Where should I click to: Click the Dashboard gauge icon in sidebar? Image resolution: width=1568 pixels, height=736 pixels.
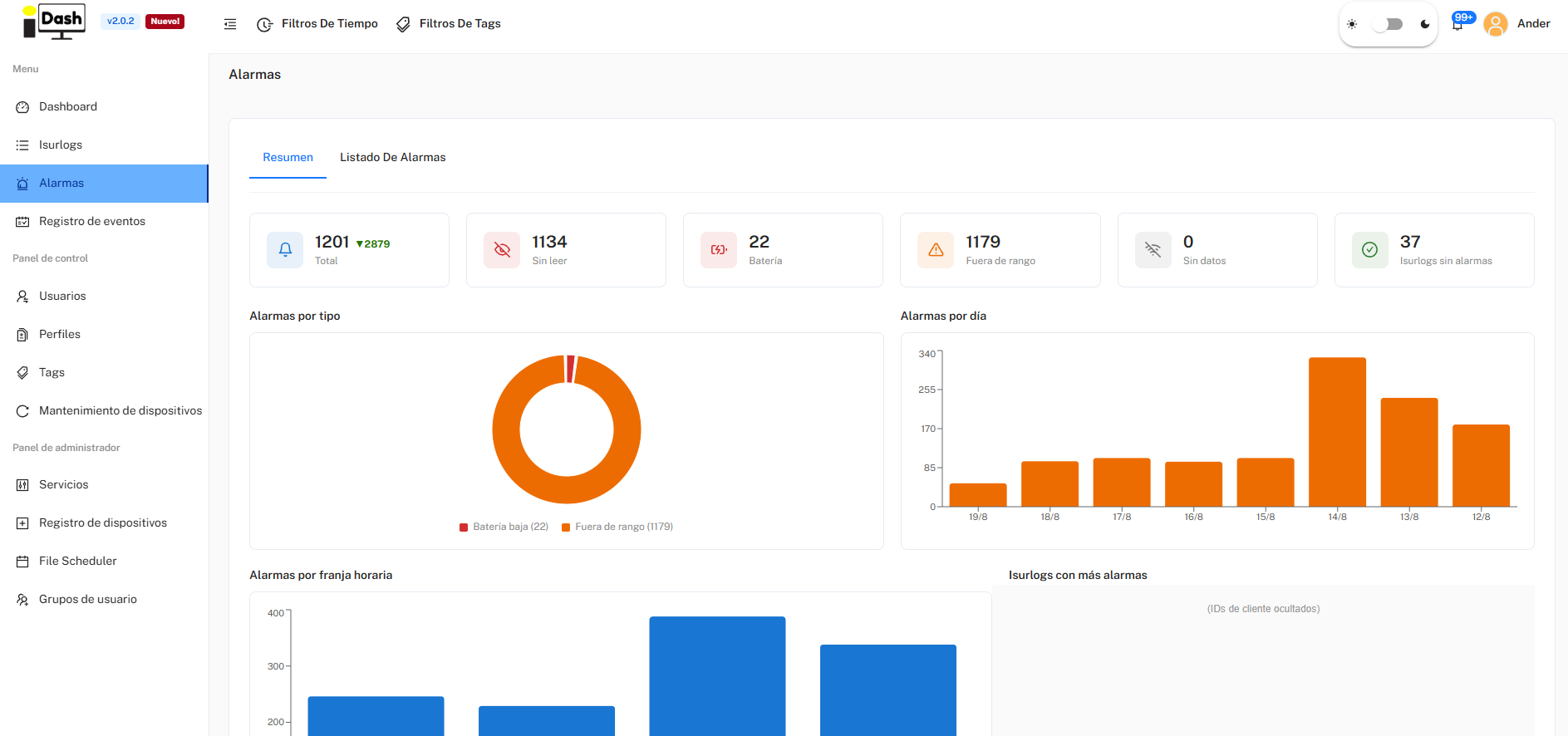click(22, 107)
